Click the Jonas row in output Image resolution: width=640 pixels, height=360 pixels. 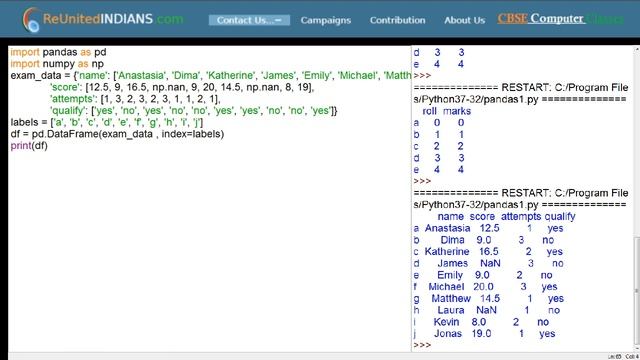(484, 333)
